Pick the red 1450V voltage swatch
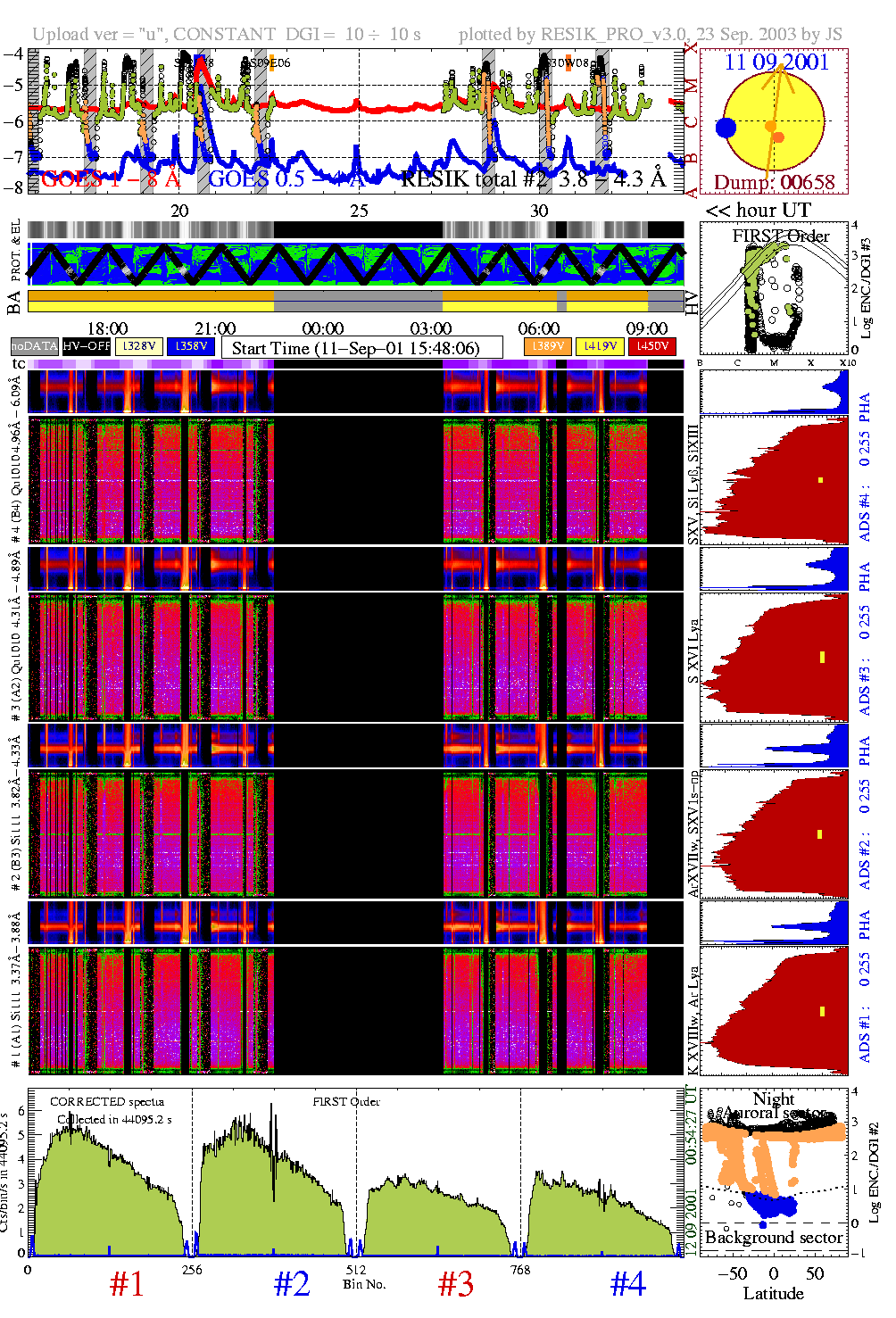The image size is (896, 1318). pos(652,346)
